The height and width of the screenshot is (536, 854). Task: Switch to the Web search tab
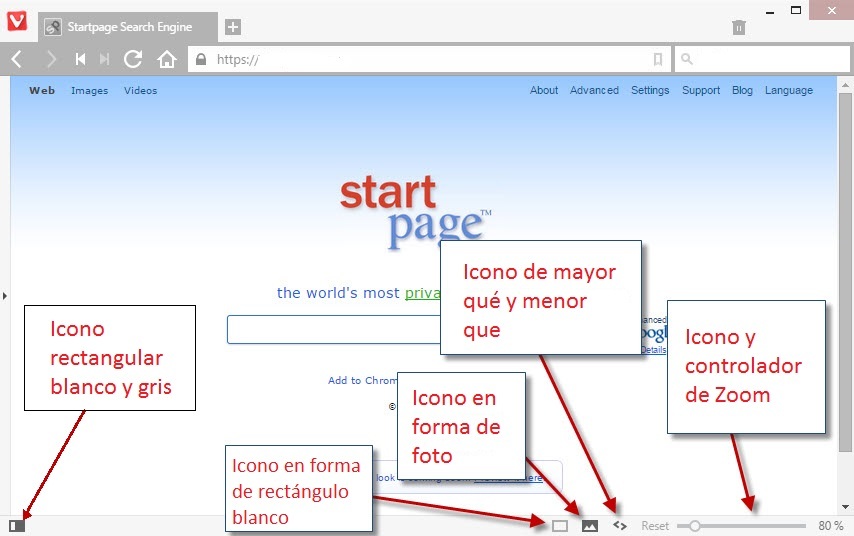(x=42, y=90)
